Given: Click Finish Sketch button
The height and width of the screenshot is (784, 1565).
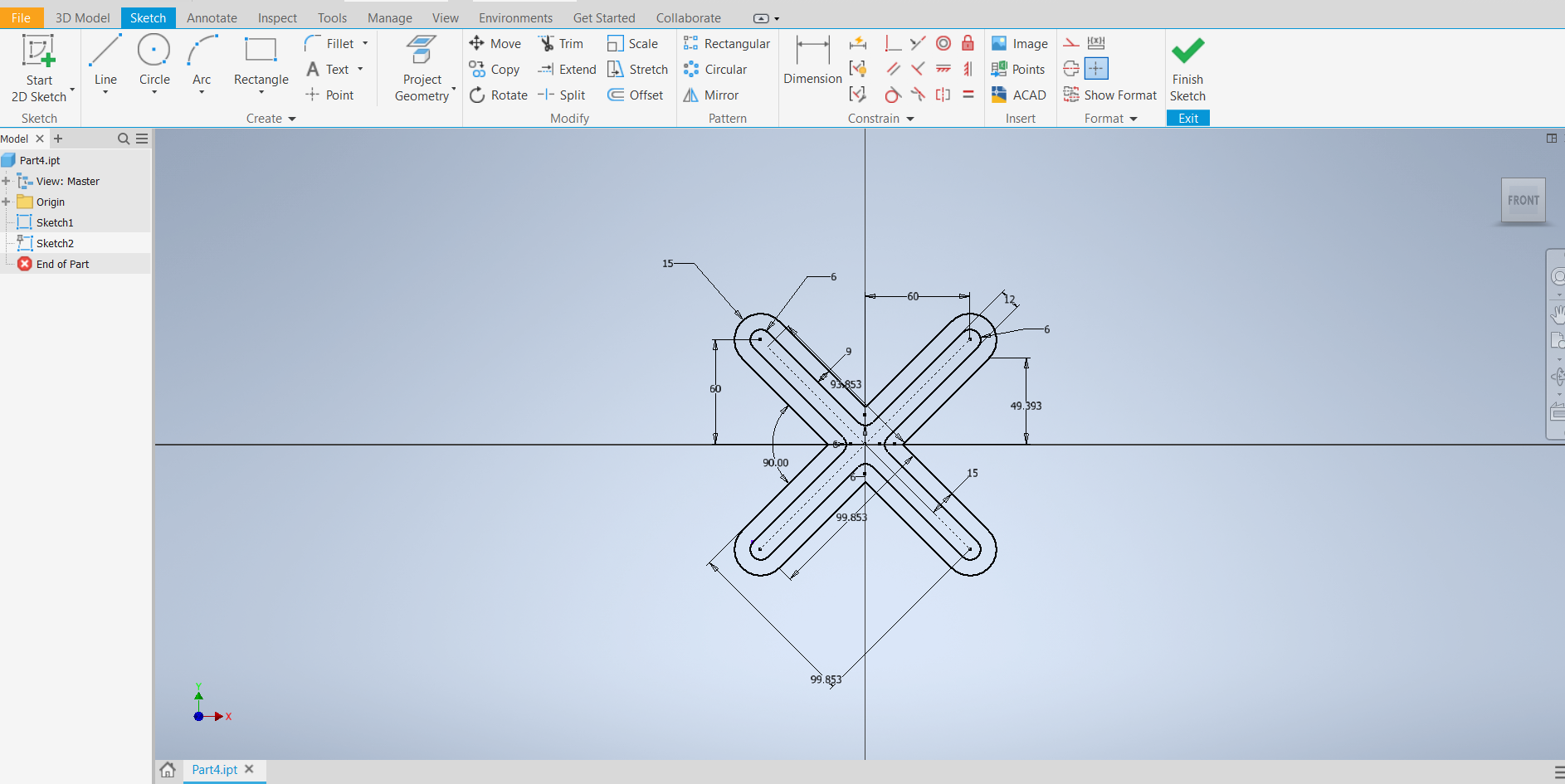Looking at the screenshot, I should 1187,68.
